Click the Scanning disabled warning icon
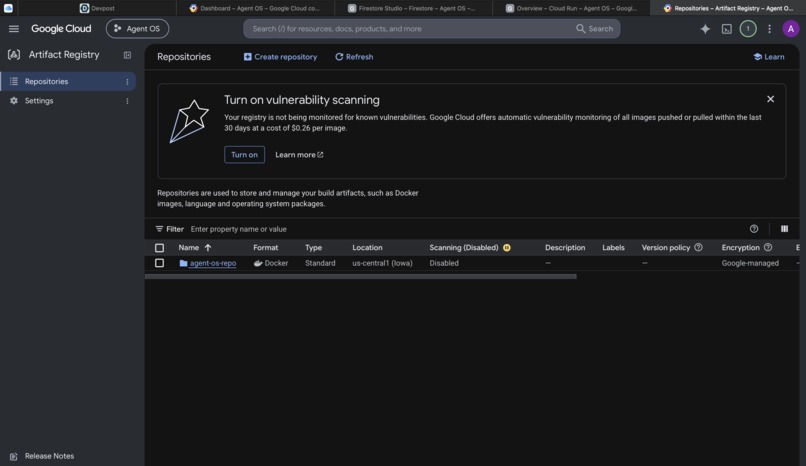 pyautogui.click(x=507, y=248)
